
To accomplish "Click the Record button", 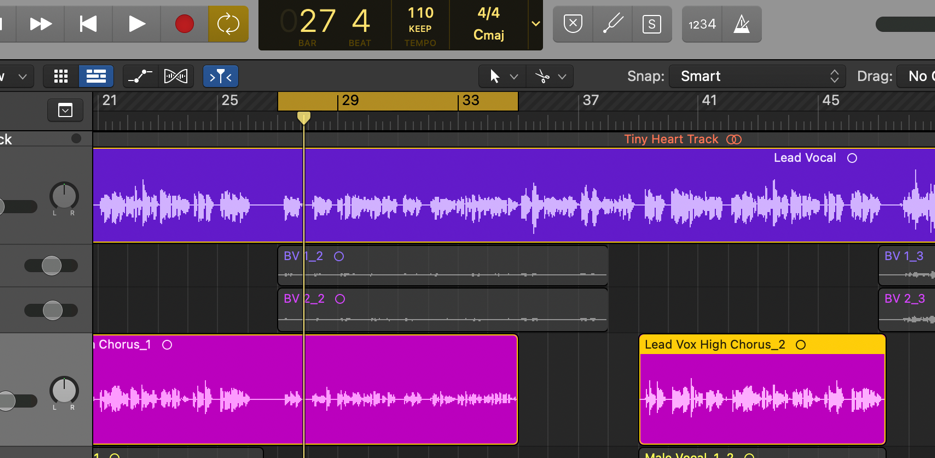I will [184, 24].
